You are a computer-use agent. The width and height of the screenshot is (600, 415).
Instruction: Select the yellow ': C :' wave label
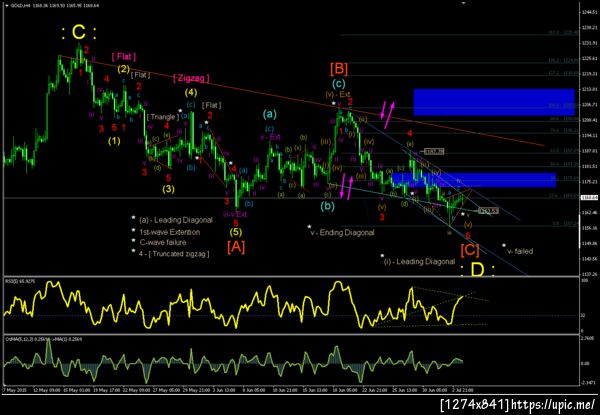78,33
